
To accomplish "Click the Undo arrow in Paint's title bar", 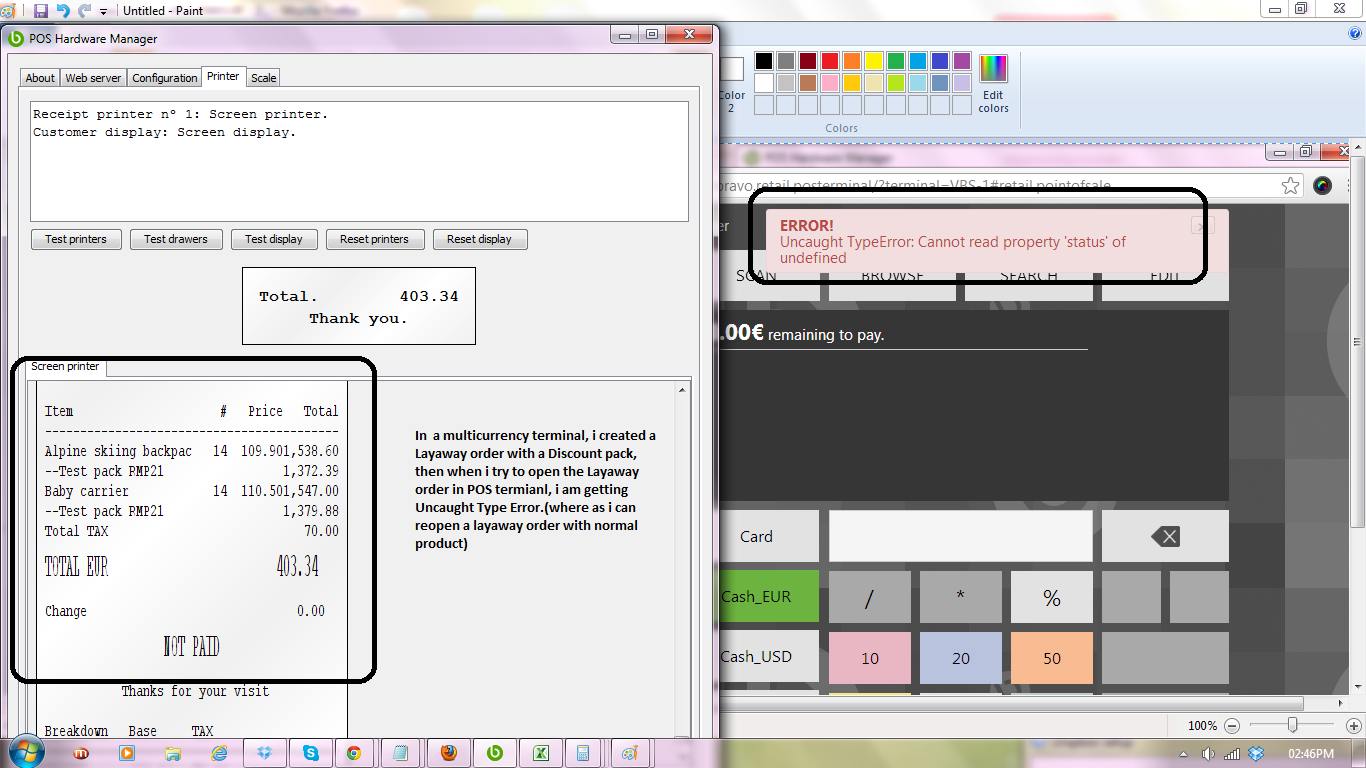I will 63,11.
